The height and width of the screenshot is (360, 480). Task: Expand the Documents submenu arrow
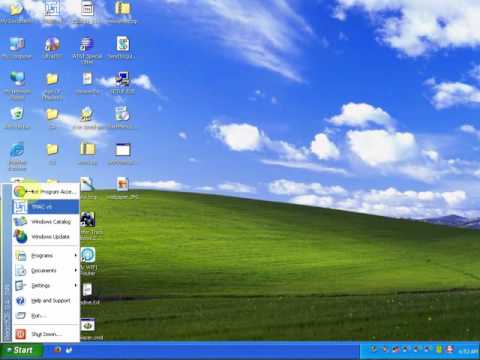[76, 270]
